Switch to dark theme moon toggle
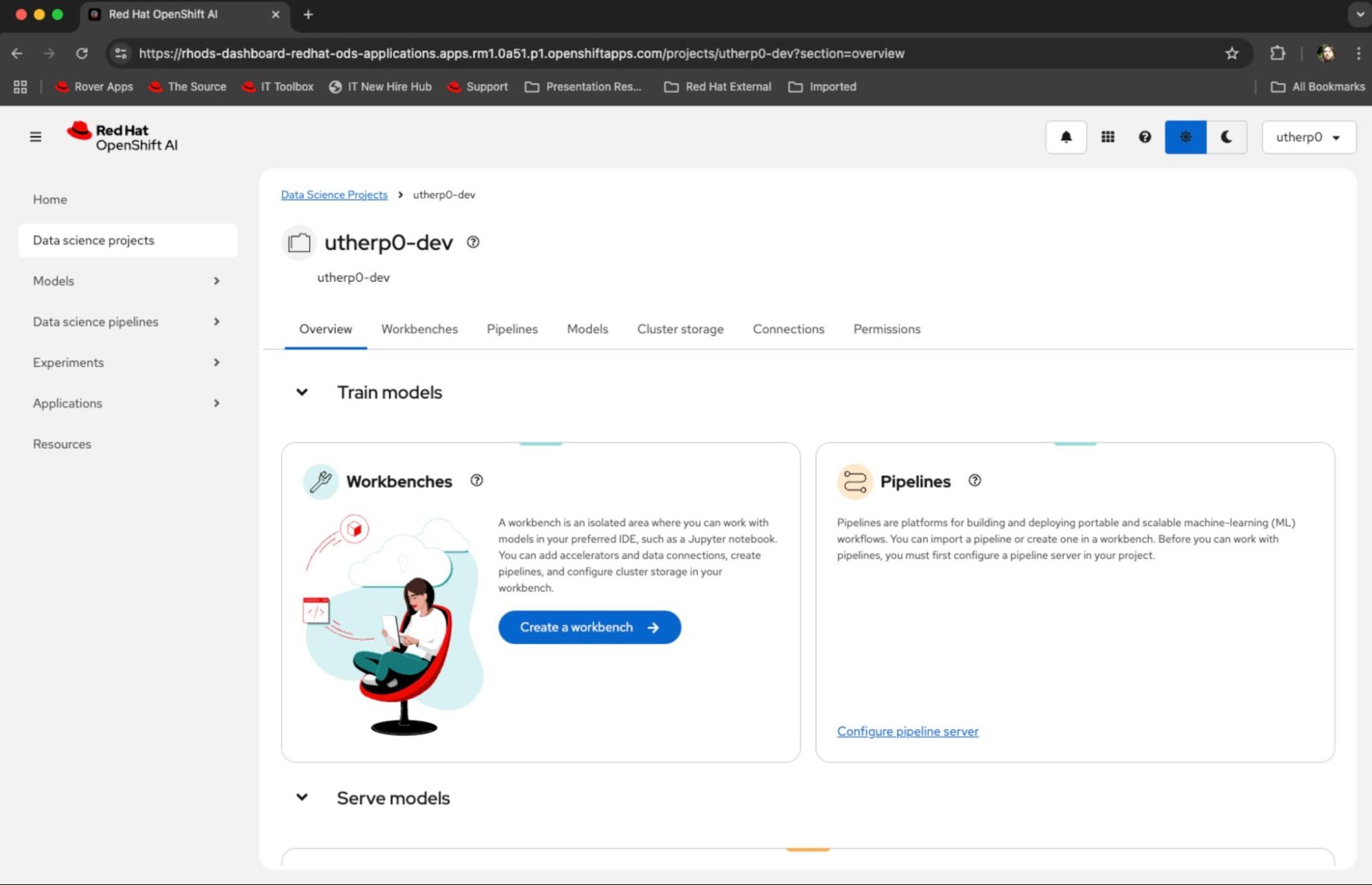Screen dimensions: 1372x885 1226,137
